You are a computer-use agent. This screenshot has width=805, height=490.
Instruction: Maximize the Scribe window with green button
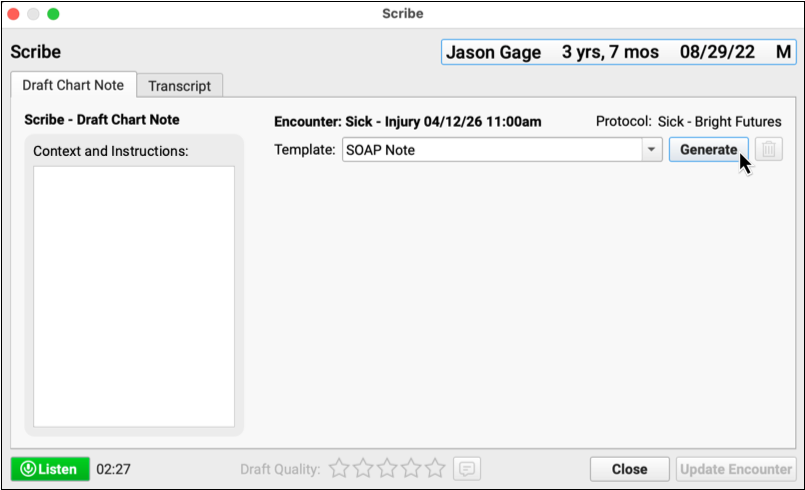[x=54, y=14]
